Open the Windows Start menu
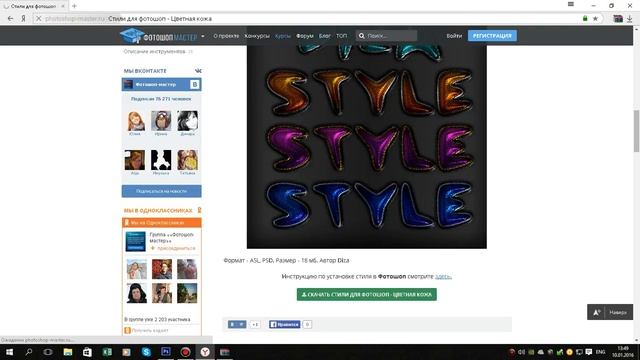640x360 pixels. (9, 352)
